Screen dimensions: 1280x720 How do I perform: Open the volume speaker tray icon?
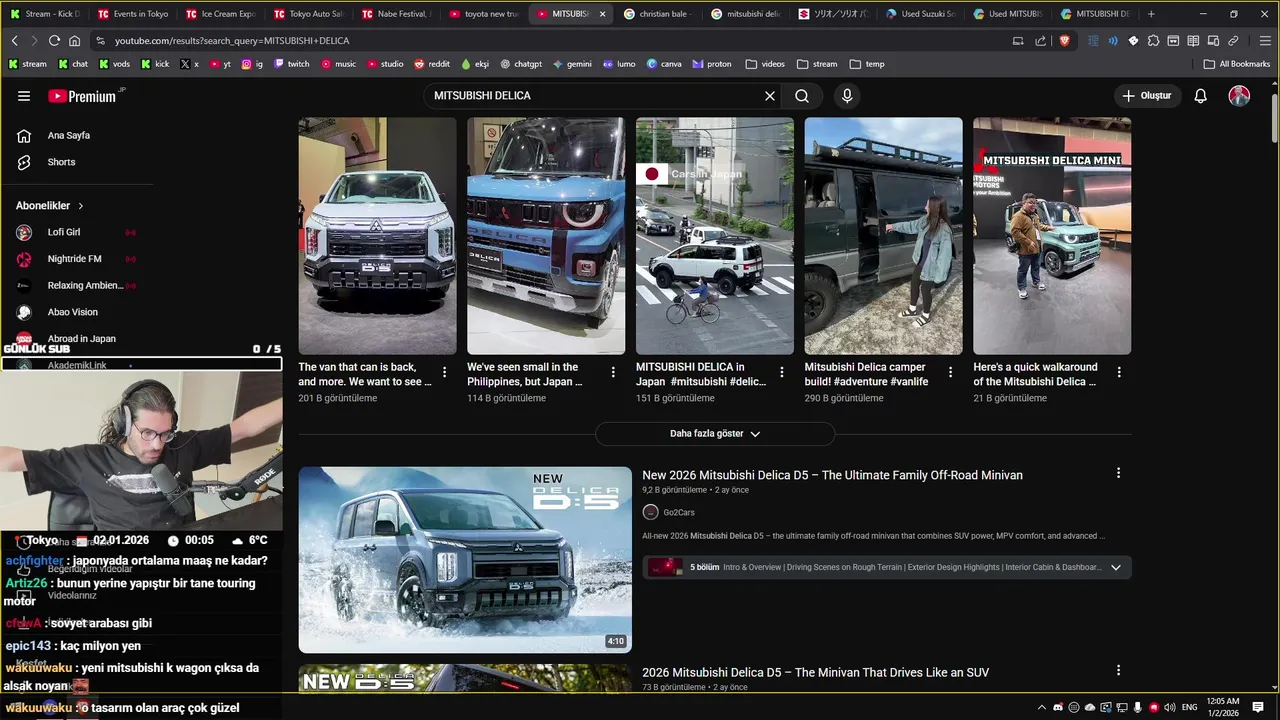click(1169, 707)
